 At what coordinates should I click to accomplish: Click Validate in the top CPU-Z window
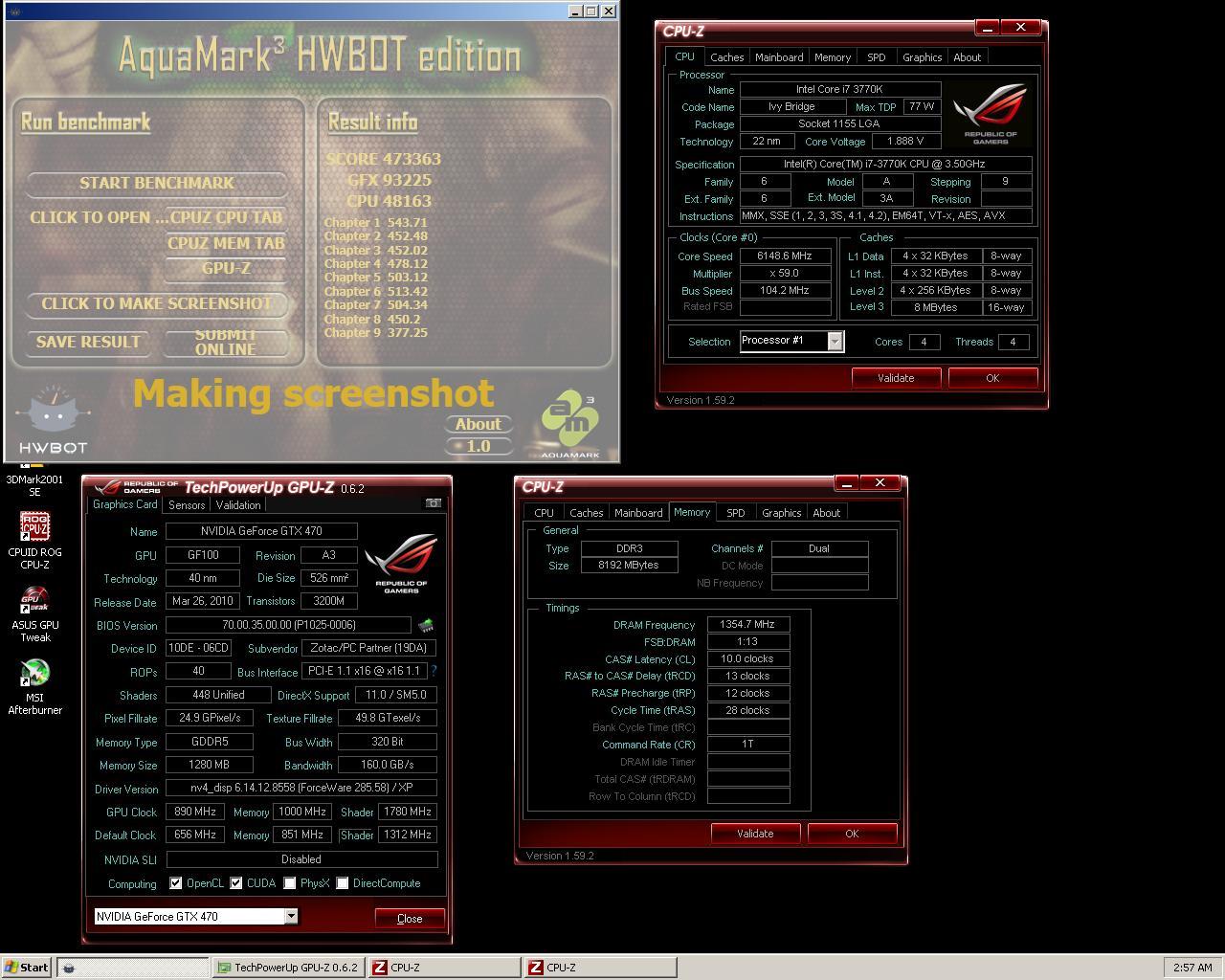click(x=896, y=378)
